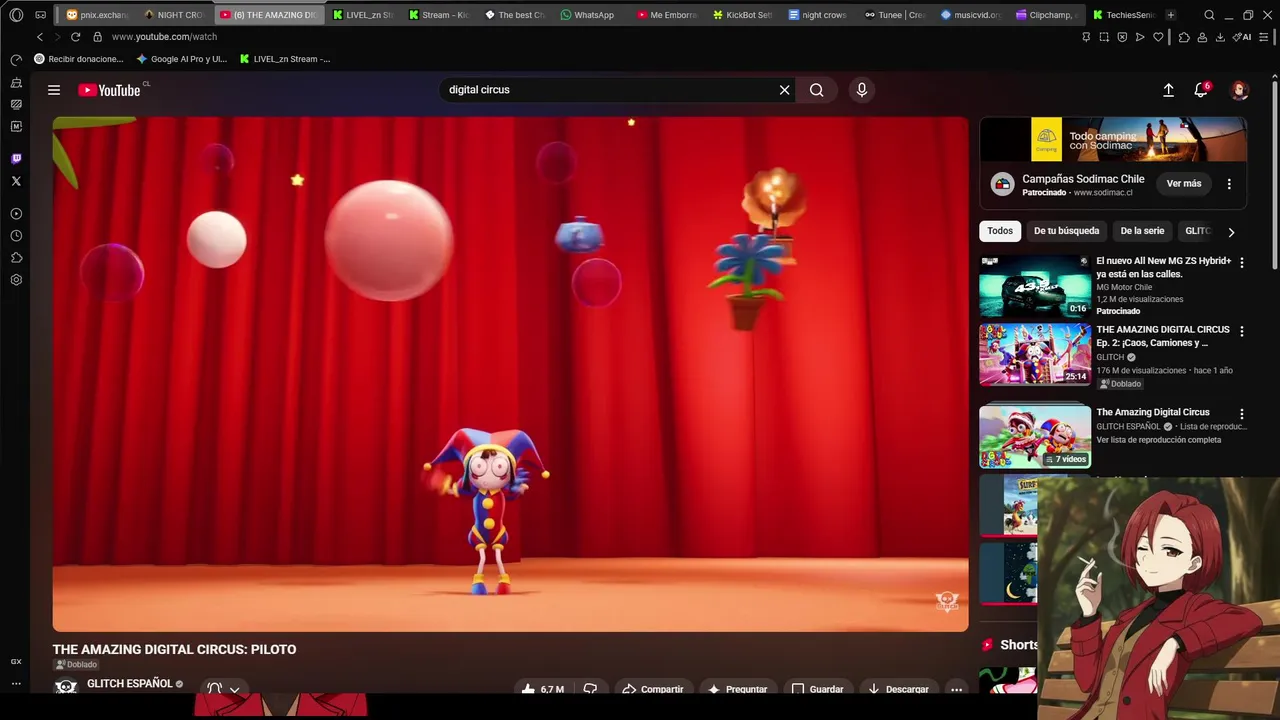
Task: Open more actions beside Descargar
Action: coord(957,689)
